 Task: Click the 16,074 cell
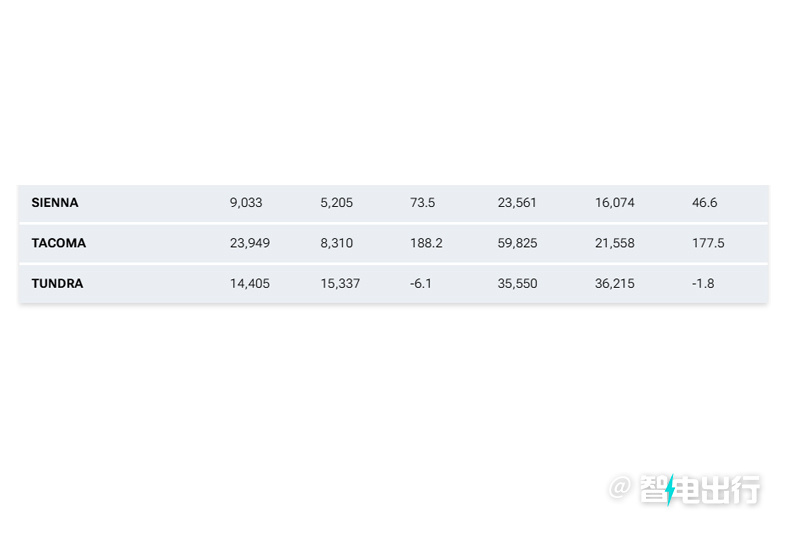[x=615, y=202]
